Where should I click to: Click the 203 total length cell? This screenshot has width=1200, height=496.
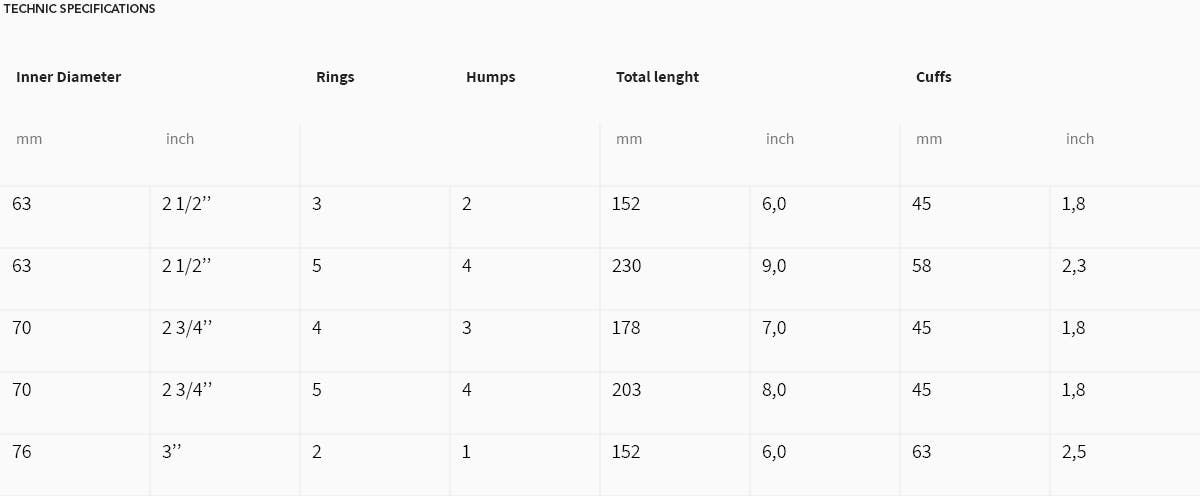pyautogui.click(x=626, y=390)
